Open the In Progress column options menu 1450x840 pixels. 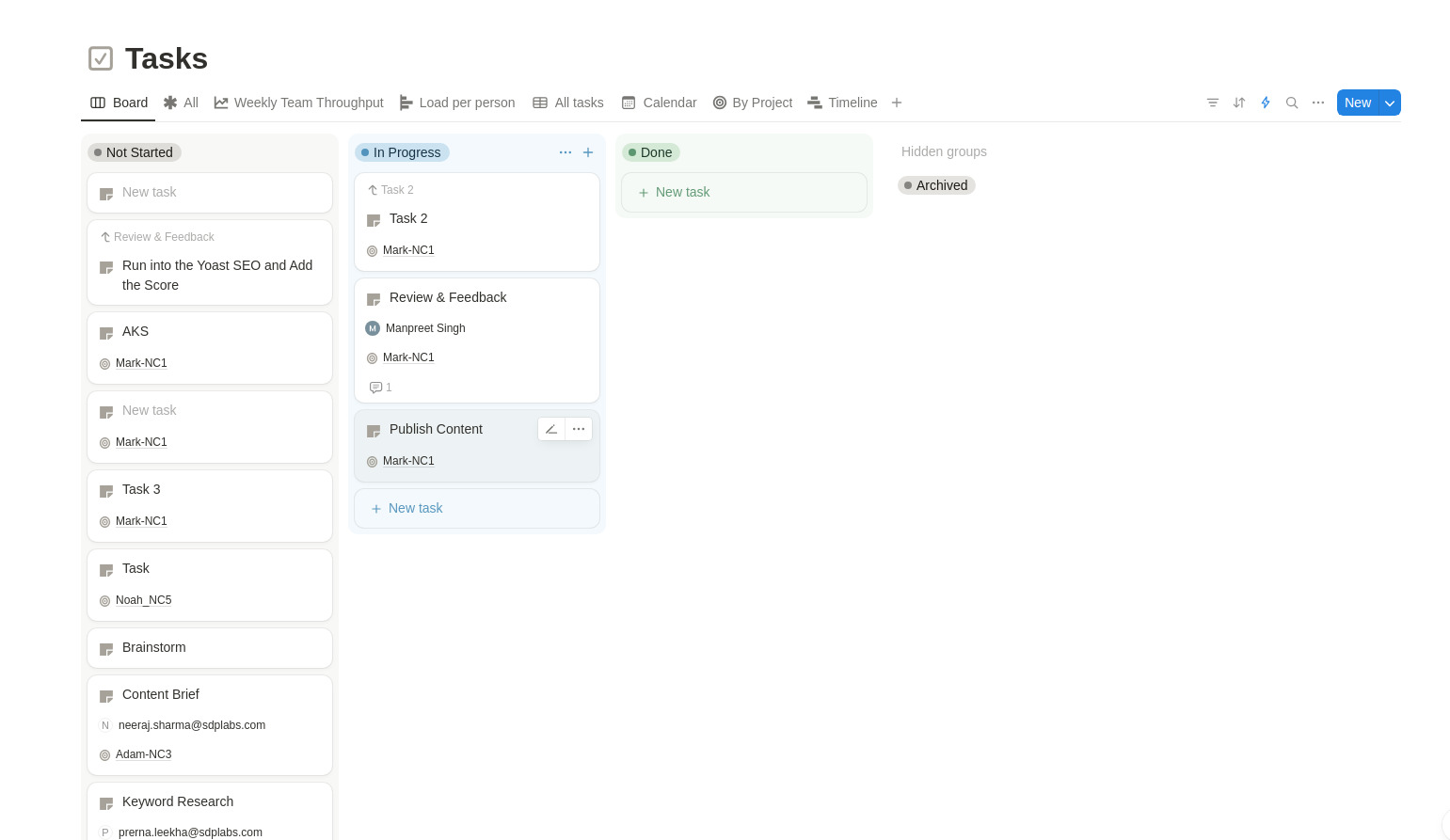click(565, 152)
